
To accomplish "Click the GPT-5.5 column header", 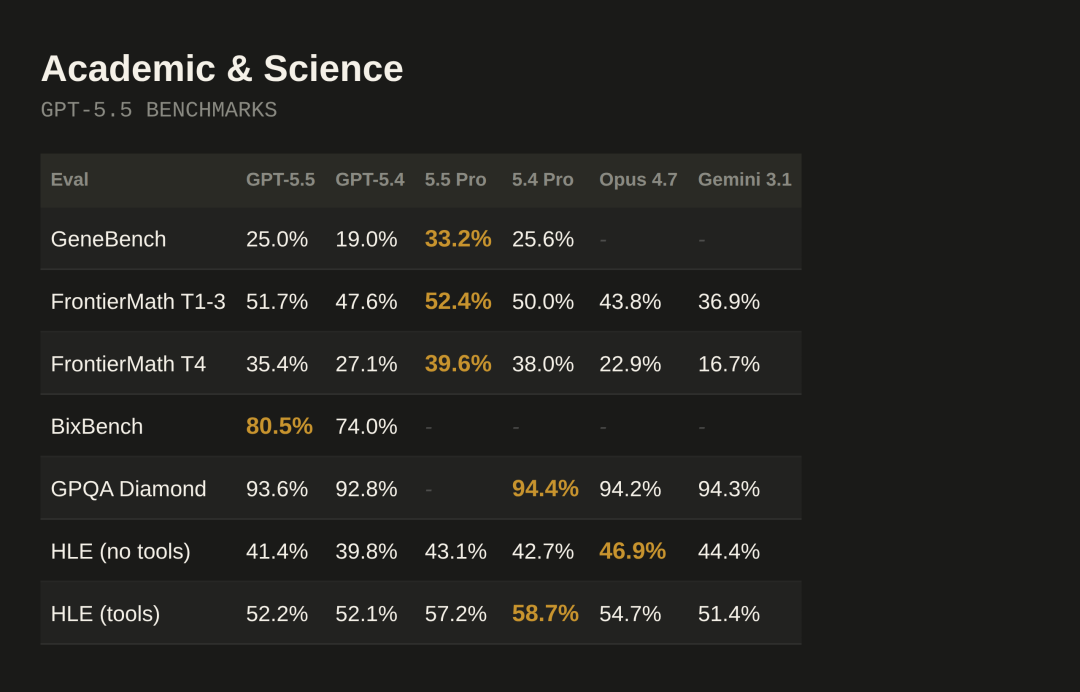I will 280,180.
